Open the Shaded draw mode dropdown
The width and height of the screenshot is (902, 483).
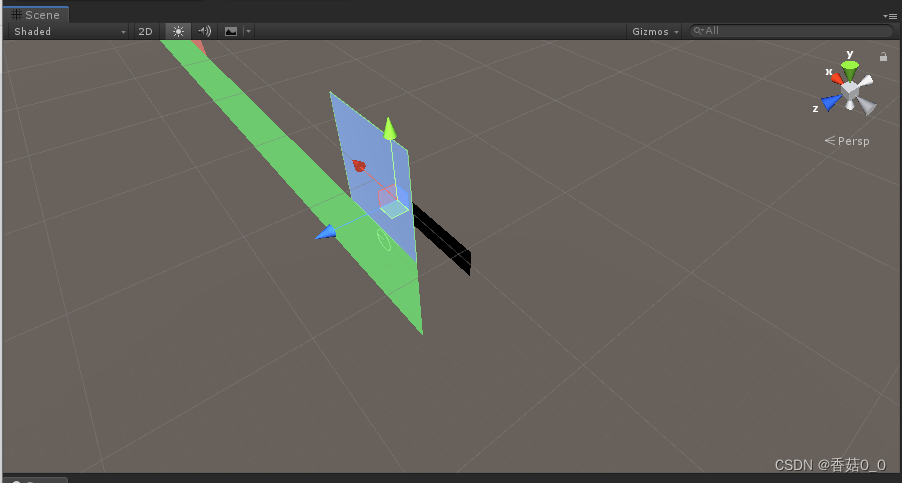(x=70, y=31)
